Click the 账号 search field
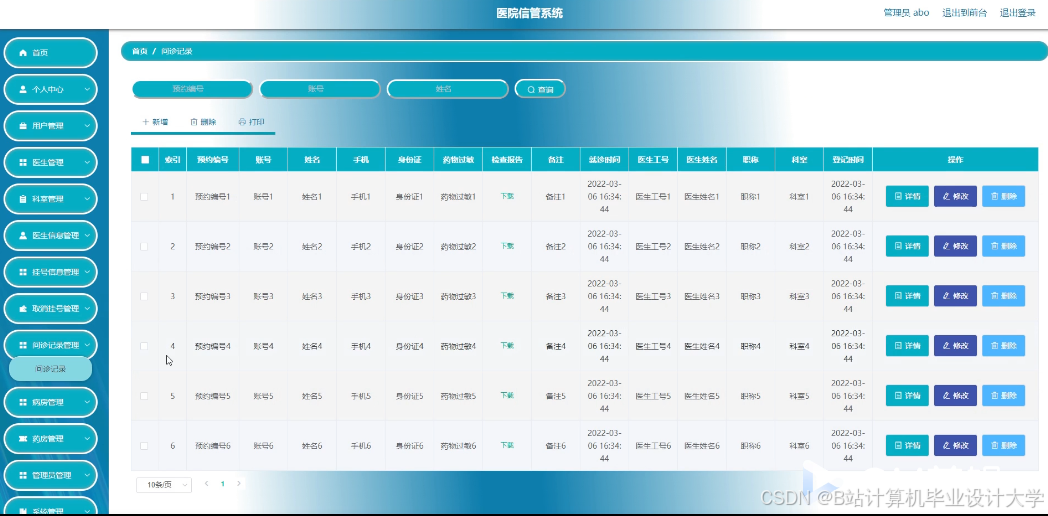Viewport: 1048px width, 516px height. 320,89
